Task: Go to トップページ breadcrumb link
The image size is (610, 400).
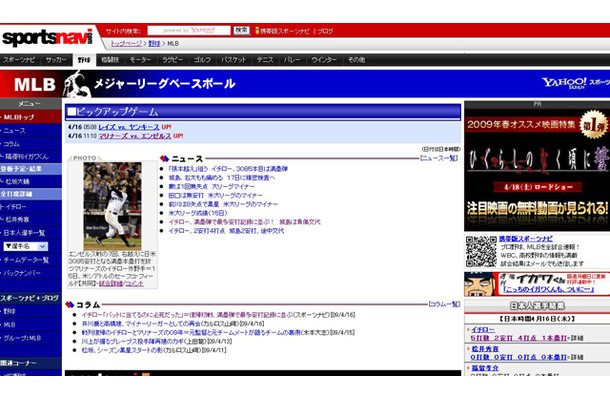Action: click(x=126, y=44)
